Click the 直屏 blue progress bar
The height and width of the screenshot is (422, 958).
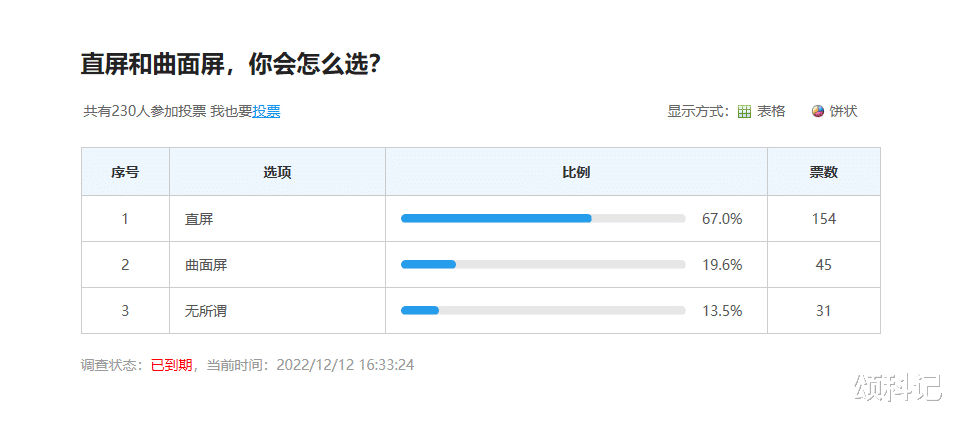496,218
